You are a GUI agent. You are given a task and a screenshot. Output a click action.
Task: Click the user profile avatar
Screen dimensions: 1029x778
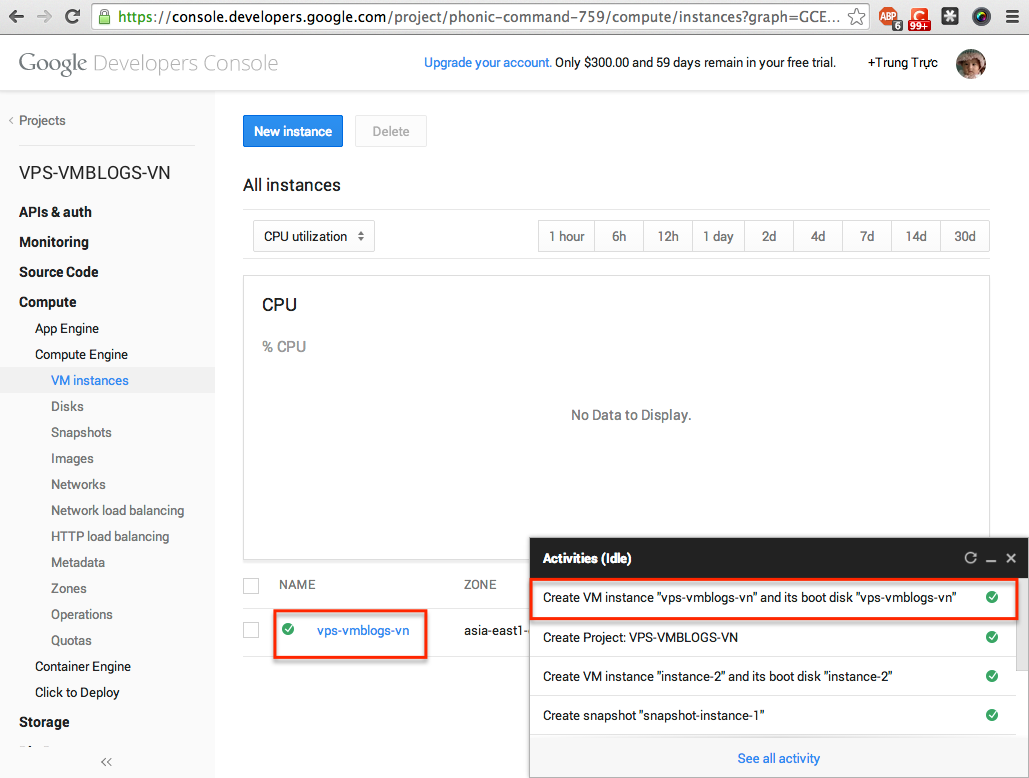(x=970, y=63)
